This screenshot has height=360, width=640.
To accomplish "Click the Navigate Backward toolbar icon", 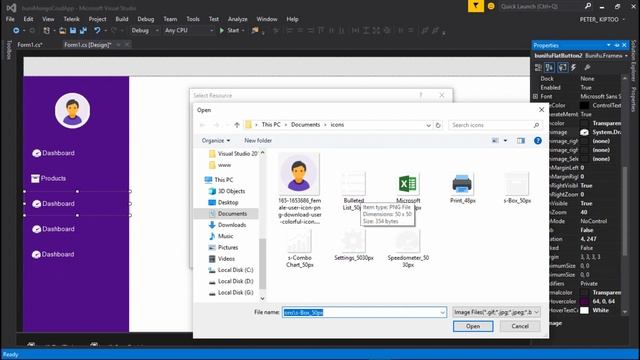I will [x=16, y=31].
